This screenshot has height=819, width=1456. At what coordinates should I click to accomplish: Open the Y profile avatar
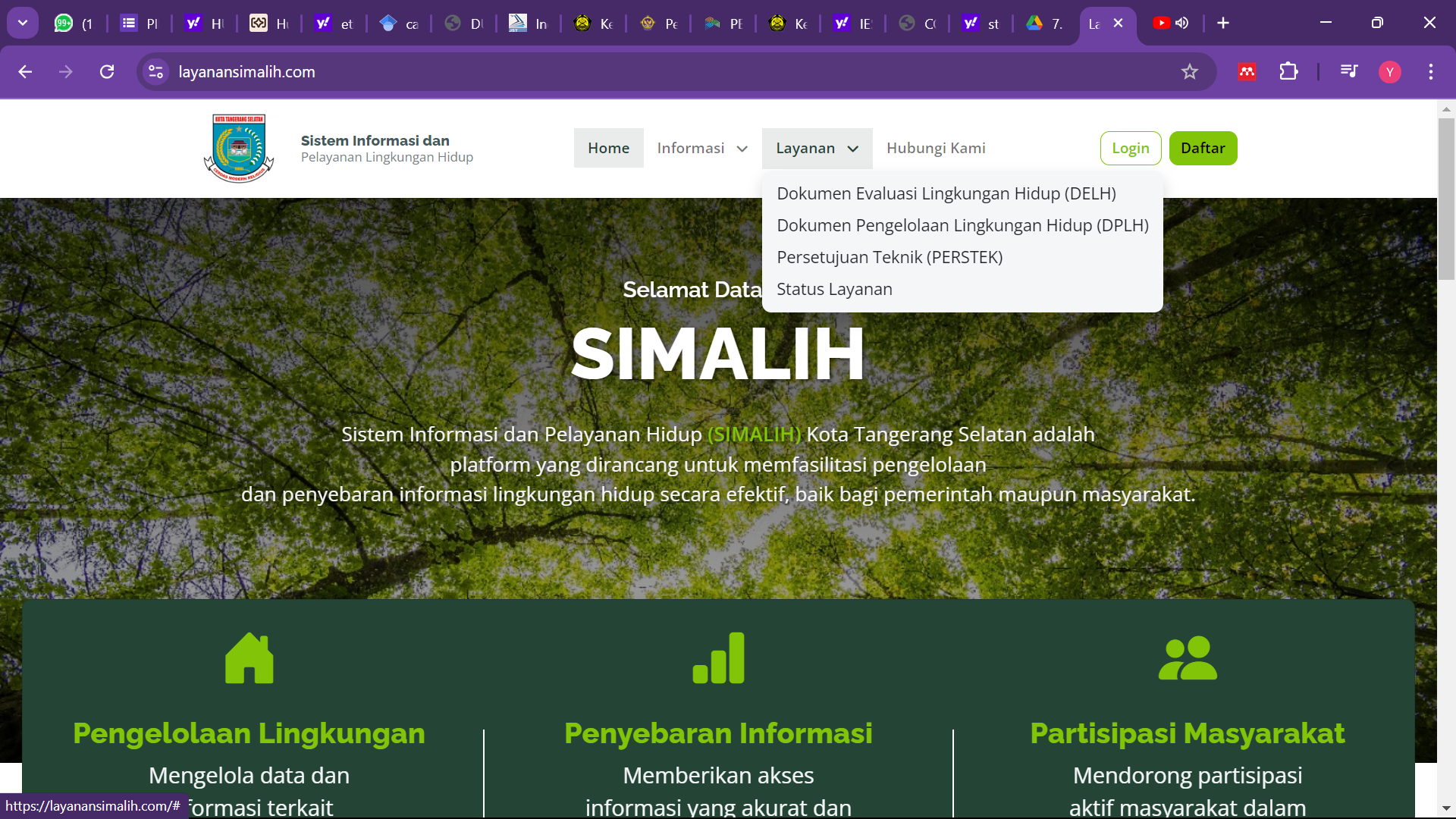1389,71
